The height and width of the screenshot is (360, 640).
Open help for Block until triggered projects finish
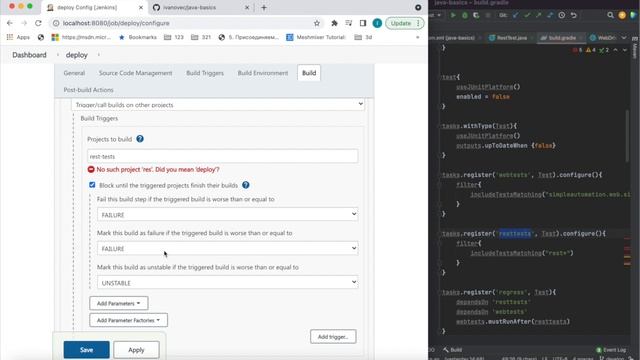click(x=246, y=185)
